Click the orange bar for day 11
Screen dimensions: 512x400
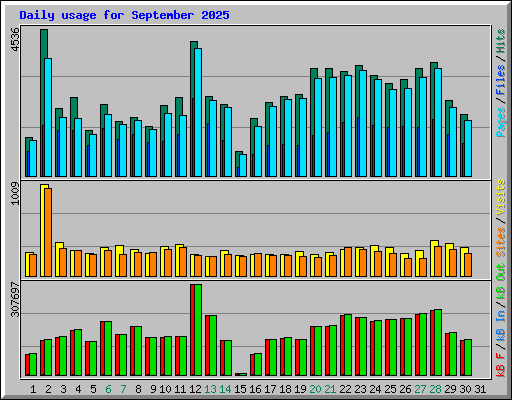point(183,262)
